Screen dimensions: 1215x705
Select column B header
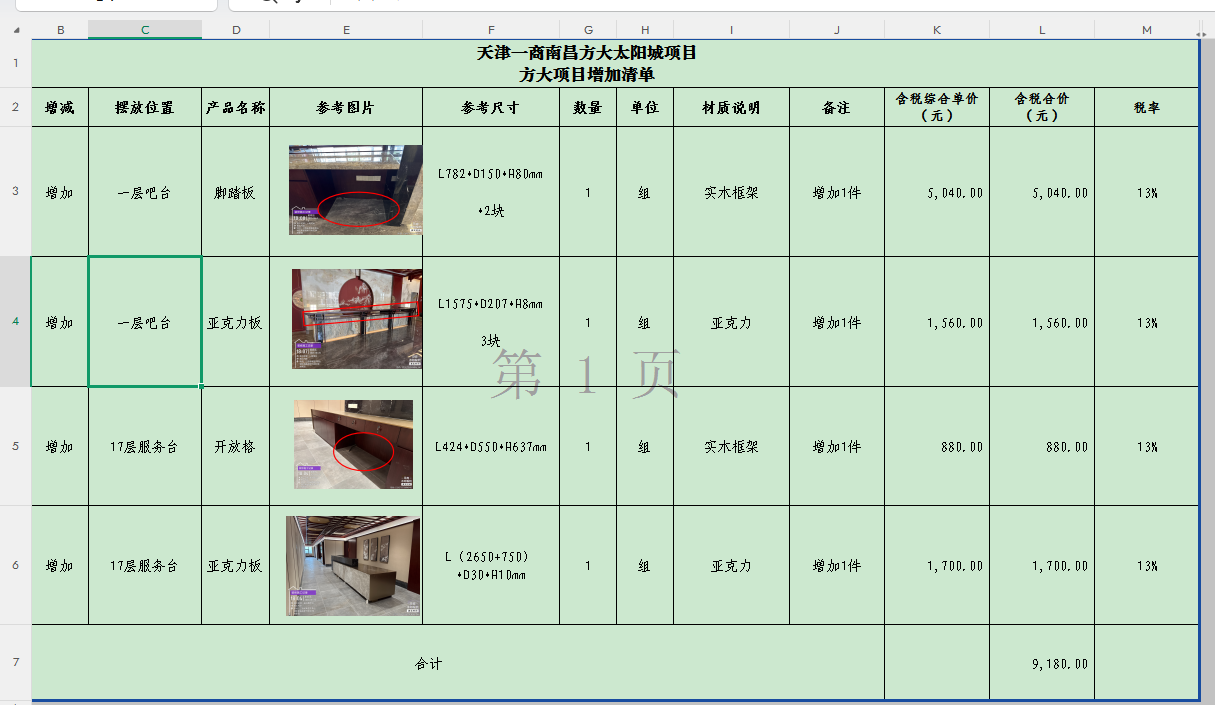coord(60,30)
